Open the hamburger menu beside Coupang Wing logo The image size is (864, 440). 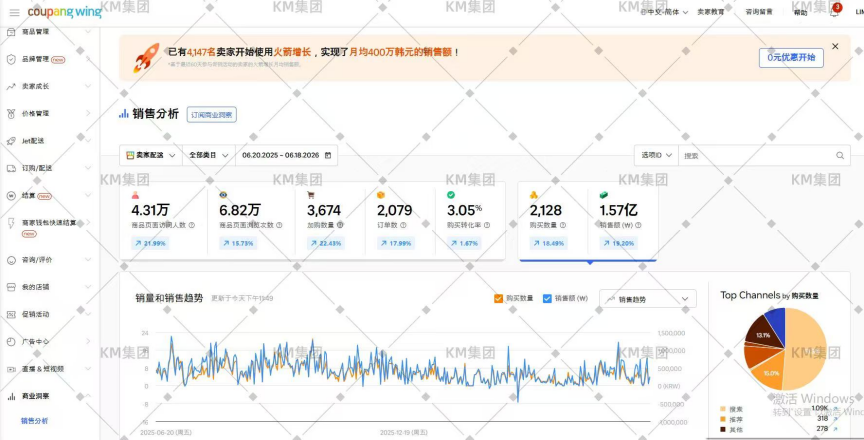pos(15,12)
